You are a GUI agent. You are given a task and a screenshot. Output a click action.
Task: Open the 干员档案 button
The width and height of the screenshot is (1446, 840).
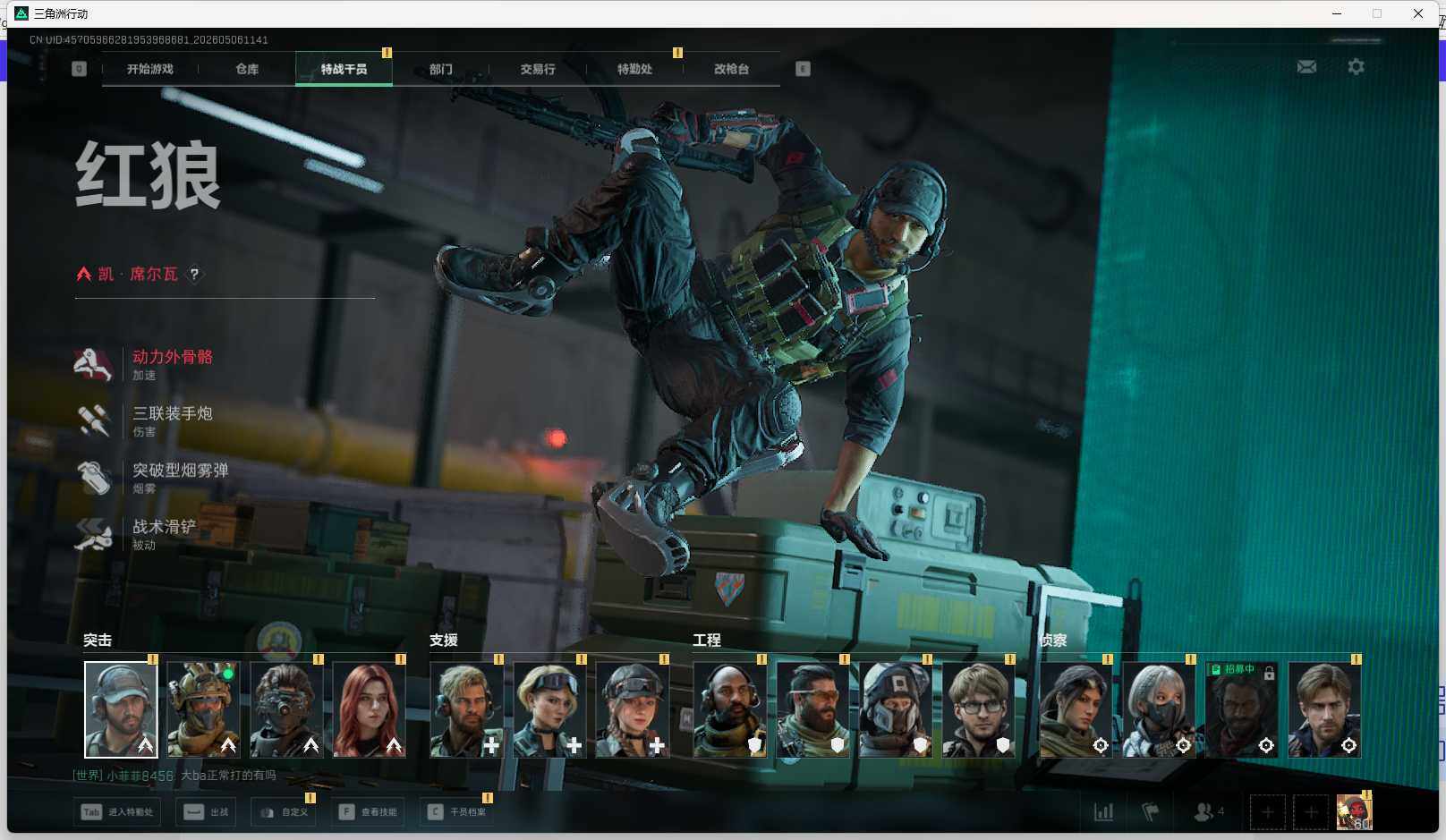(x=456, y=812)
